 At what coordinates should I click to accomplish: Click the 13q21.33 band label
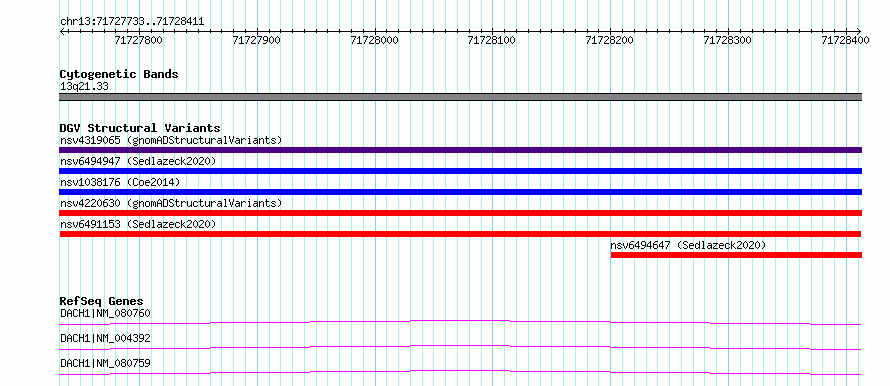coord(84,87)
